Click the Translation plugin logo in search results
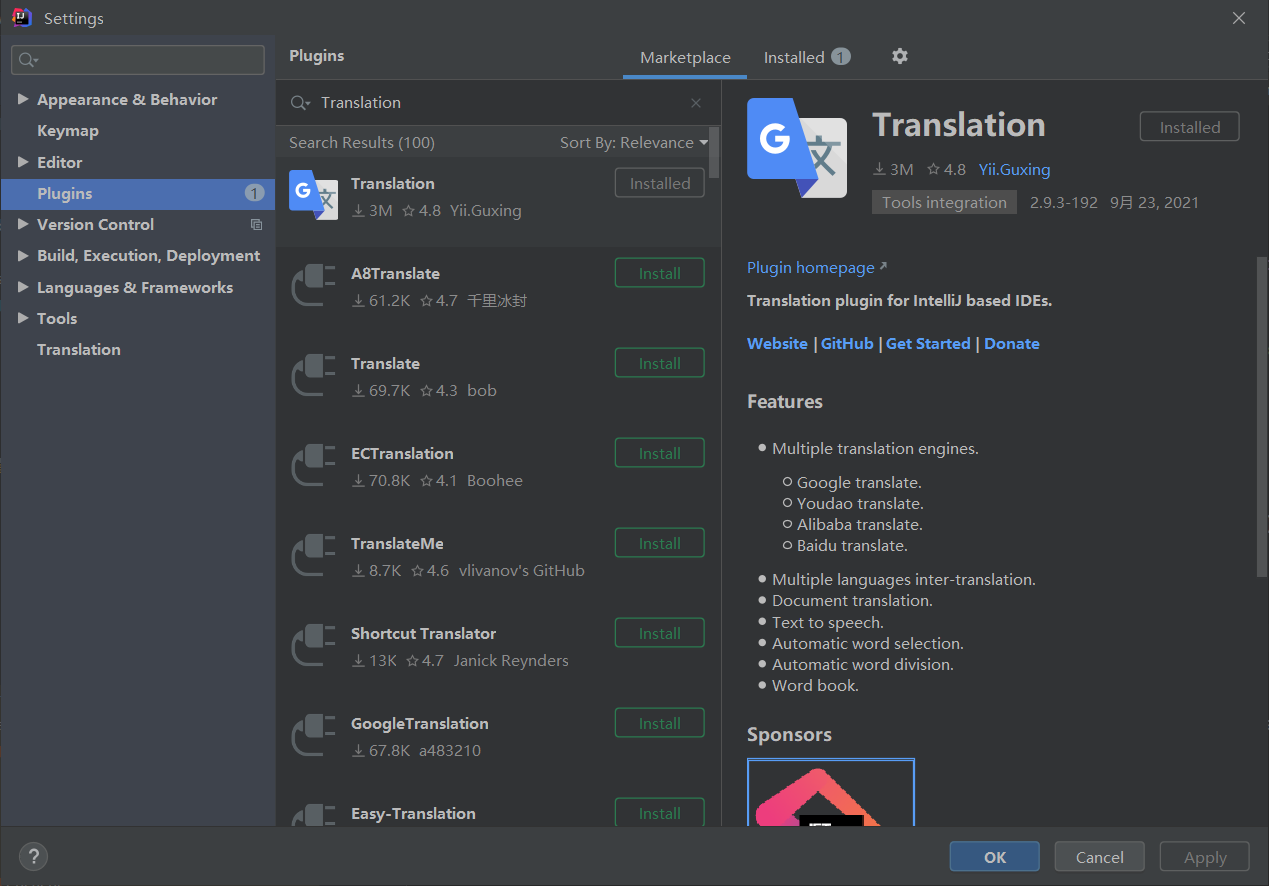Screen dimensions: 1269x886 [313, 195]
